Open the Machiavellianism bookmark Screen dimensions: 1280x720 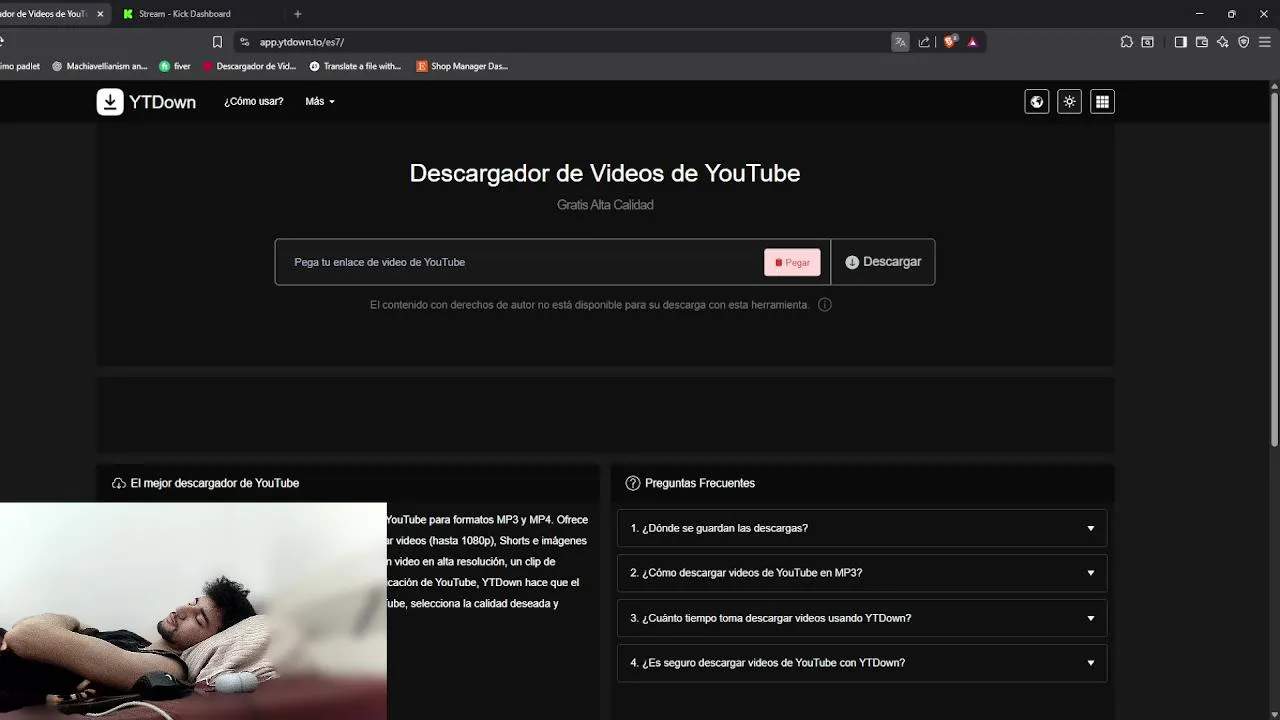[x=99, y=66]
